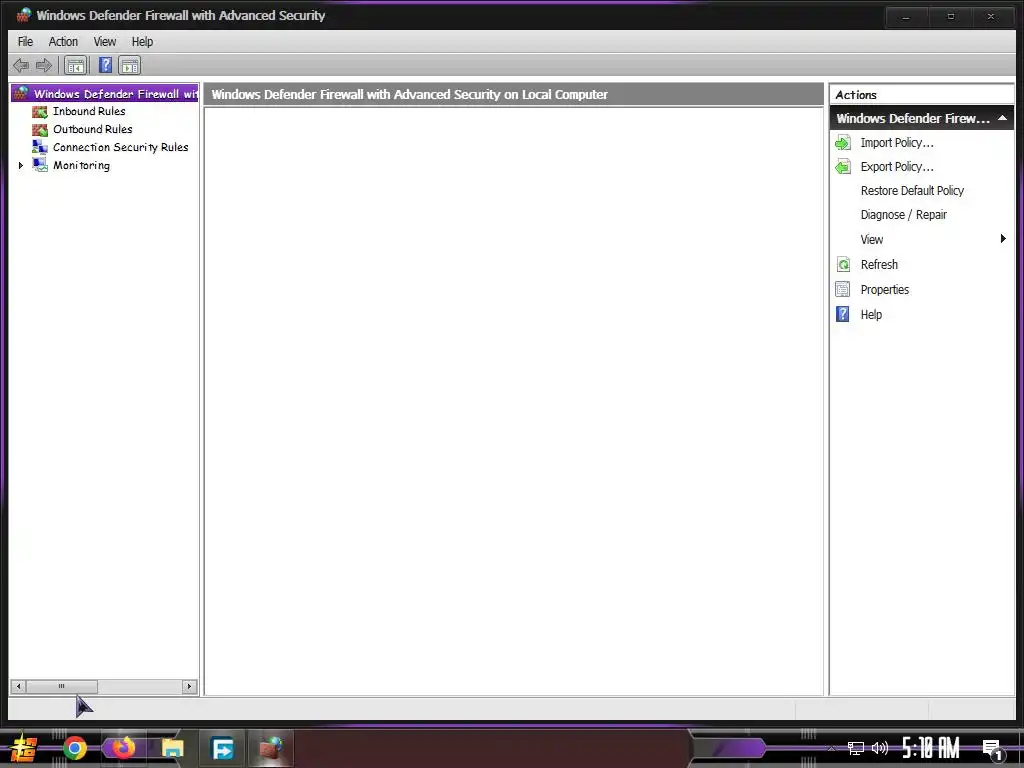Image resolution: width=1024 pixels, height=768 pixels.
Task: Open File Explorer from the taskbar
Action: (x=172, y=748)
